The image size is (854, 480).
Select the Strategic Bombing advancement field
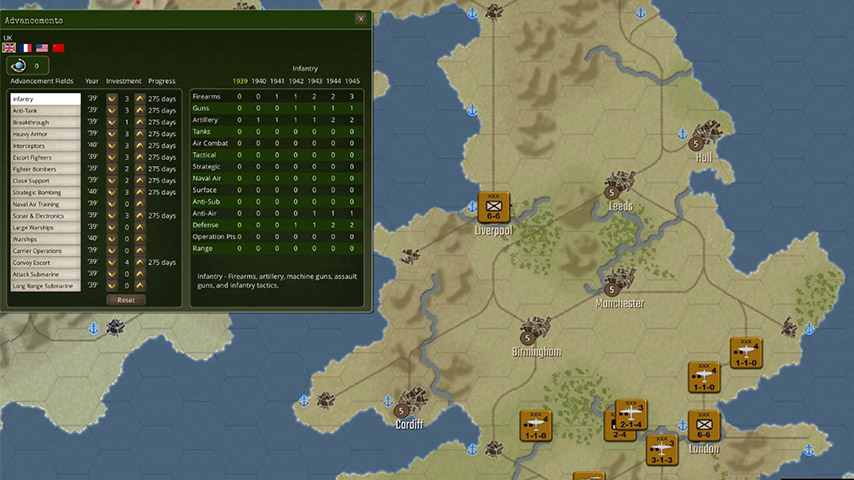(x=45, y=192)
